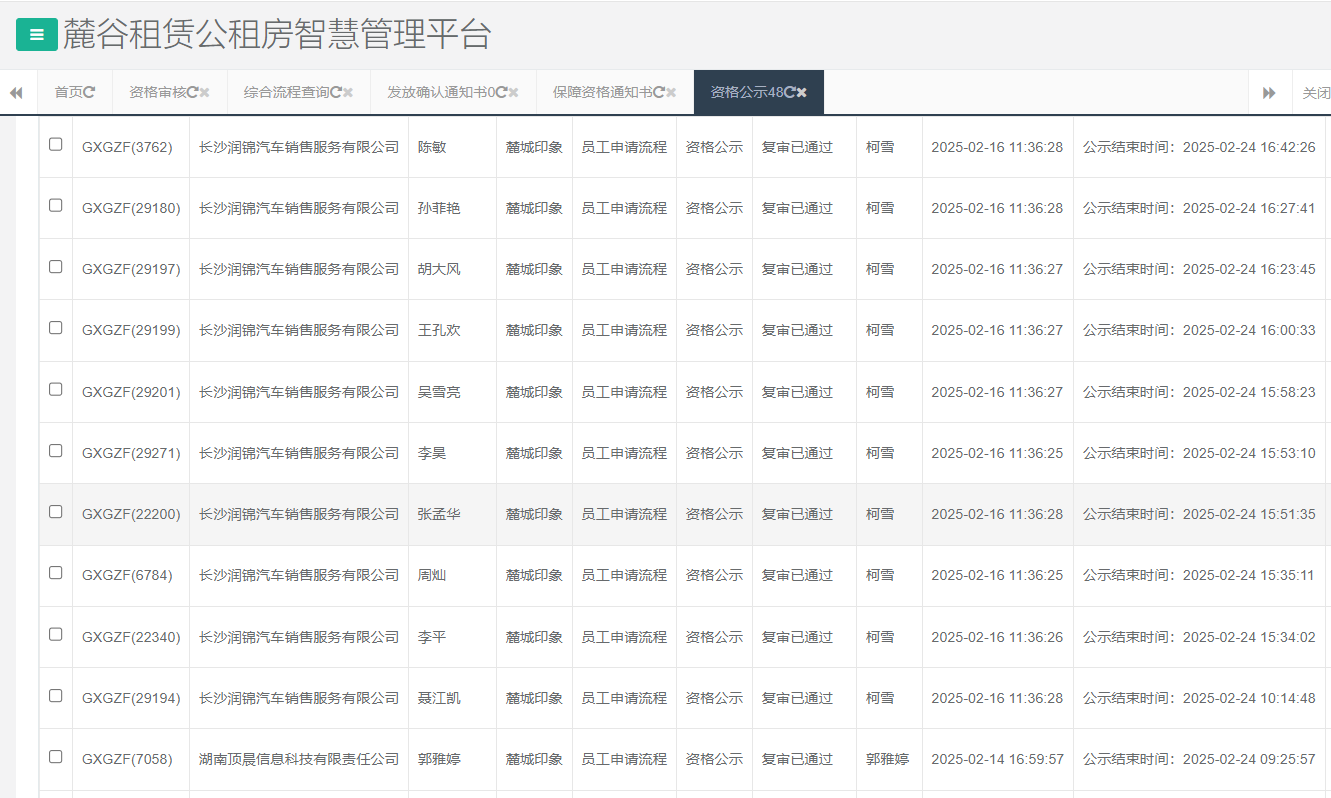Check the row checkbox for 吴雪亮
Image resolution: width=1331 pixels, height=798 pixels.
click(55, 390)
